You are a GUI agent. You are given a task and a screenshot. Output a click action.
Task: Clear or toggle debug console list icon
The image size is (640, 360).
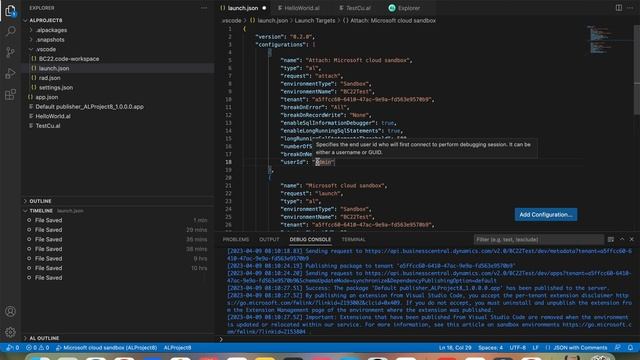pos(611,240)
